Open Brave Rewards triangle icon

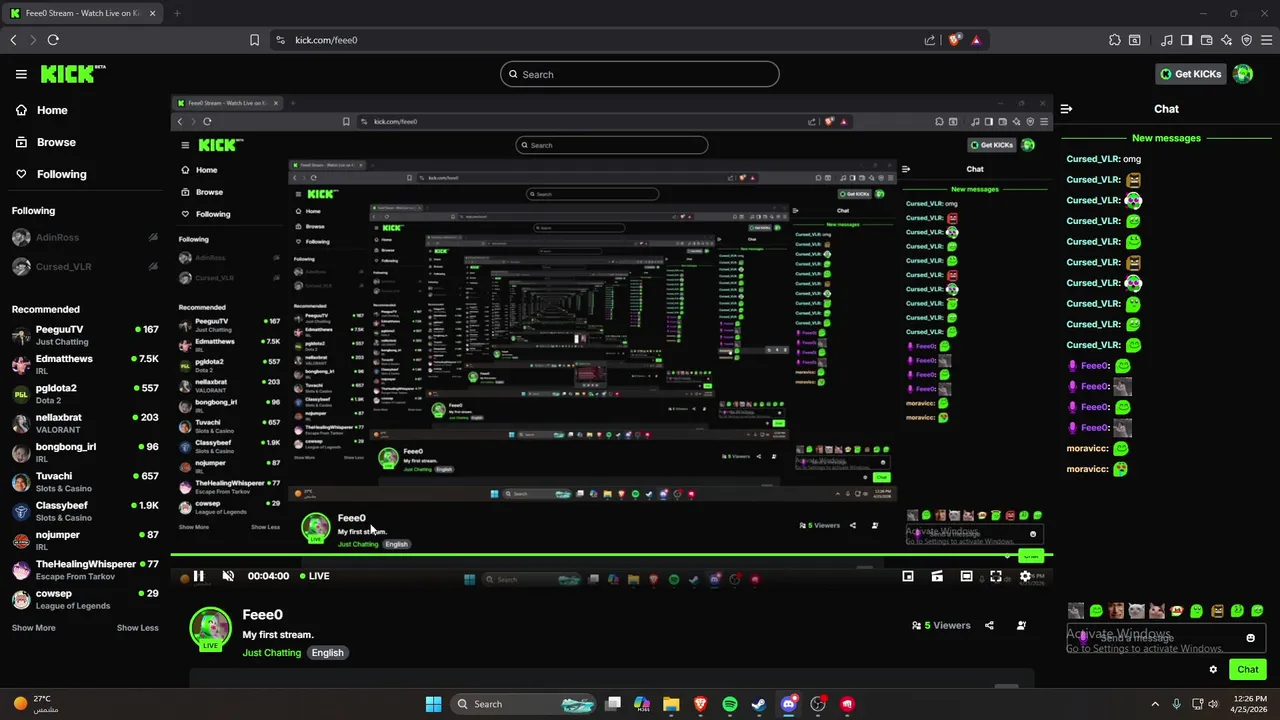pos(976,40)
